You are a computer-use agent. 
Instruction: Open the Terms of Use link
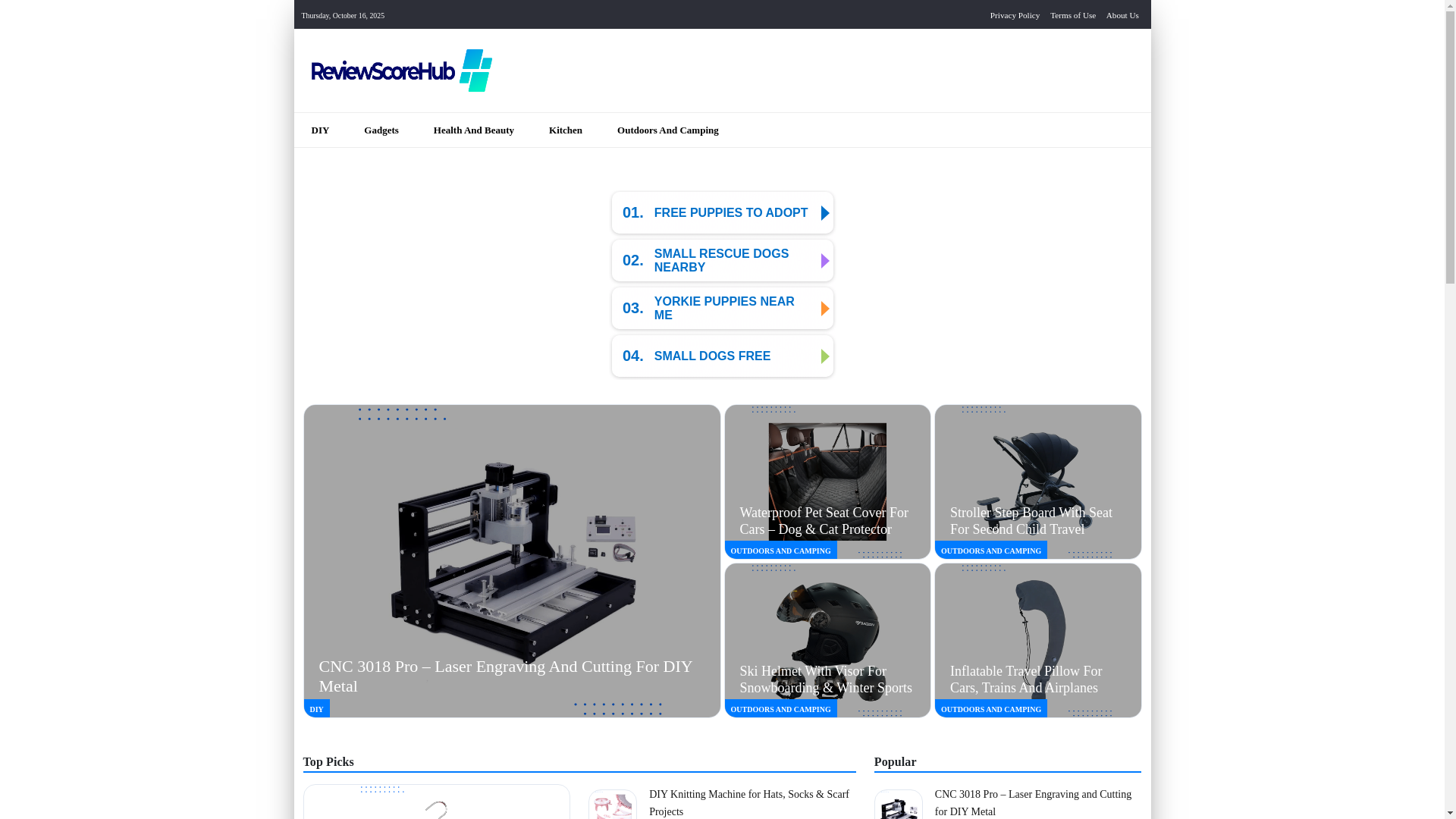pyautogui.click(x=1072, y=15)
